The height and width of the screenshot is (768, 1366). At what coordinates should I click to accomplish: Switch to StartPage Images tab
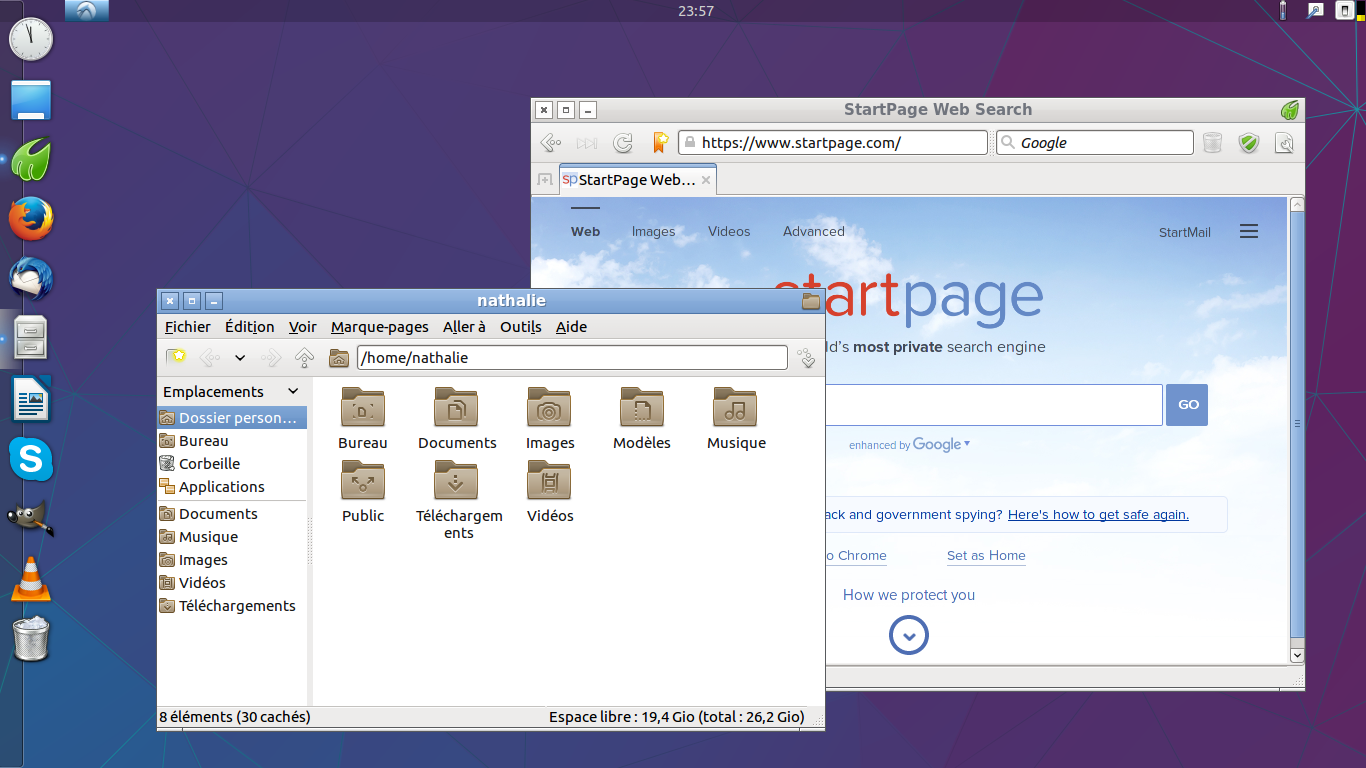[x=653, y=231]
